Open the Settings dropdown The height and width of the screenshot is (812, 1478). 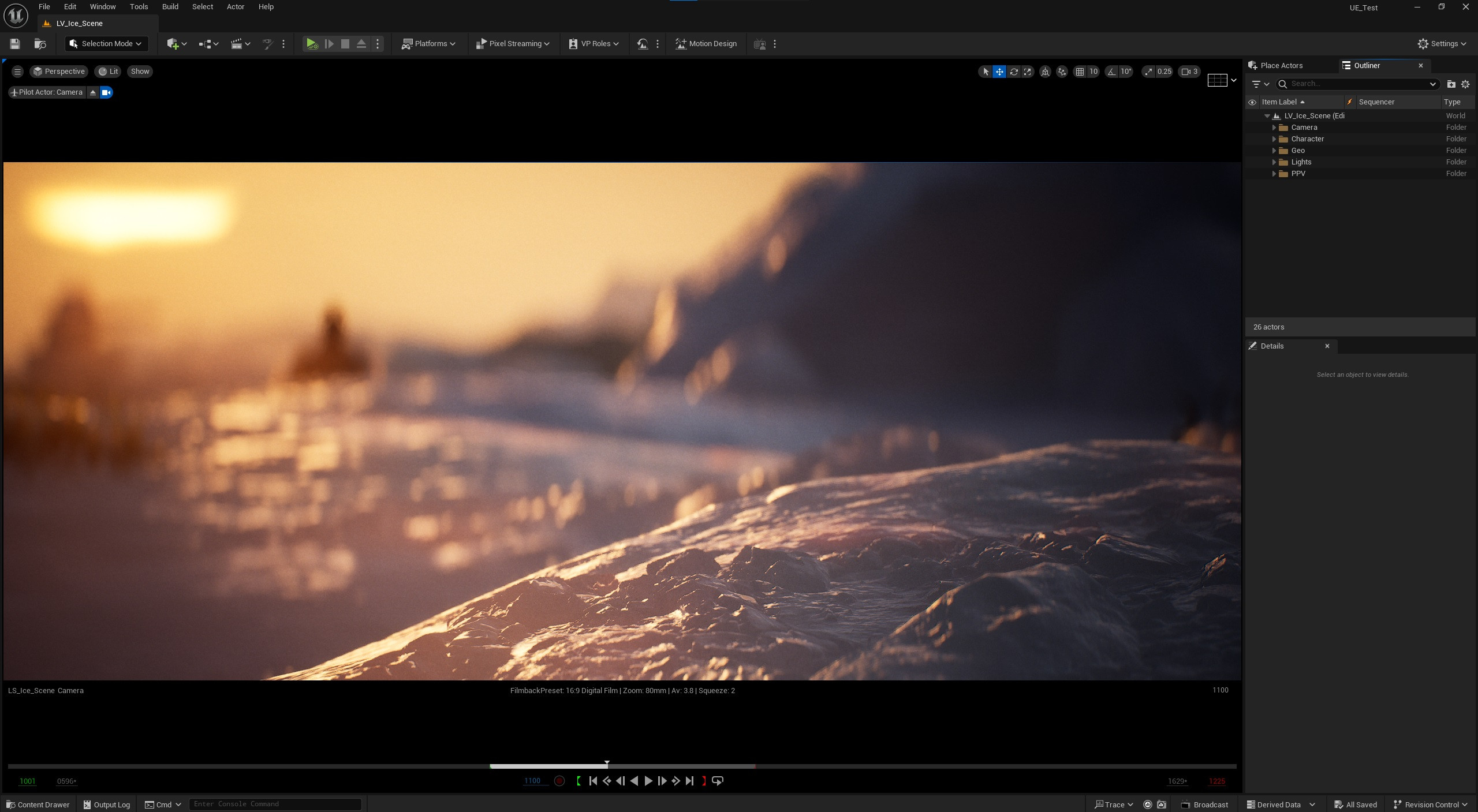click(x=1442, y=44)
